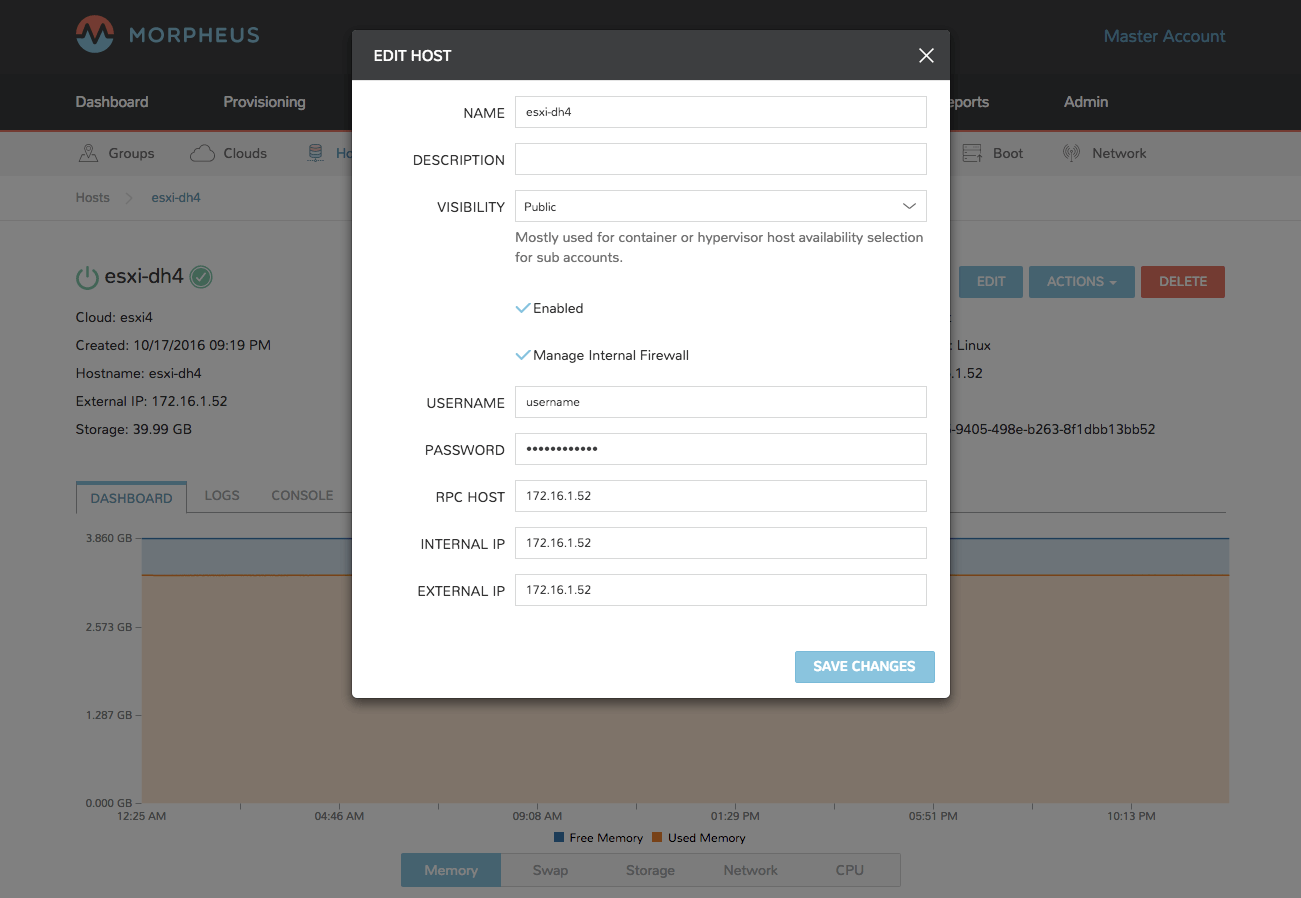The image size is (1301, 898).
Task: Click the Hosts icon in the subnav
Action: pos(316,153)
